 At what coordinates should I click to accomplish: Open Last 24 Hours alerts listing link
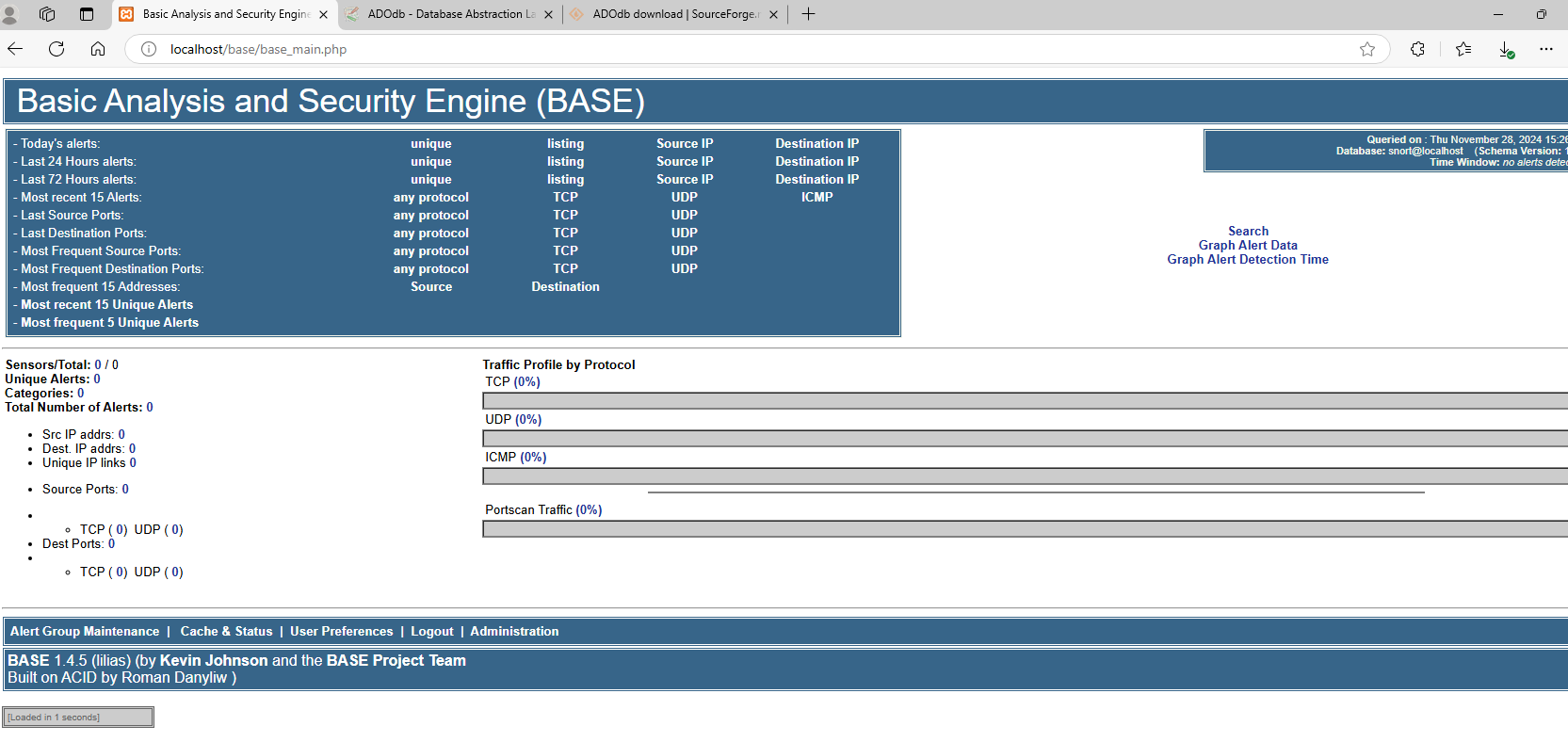tap(565, 161)
